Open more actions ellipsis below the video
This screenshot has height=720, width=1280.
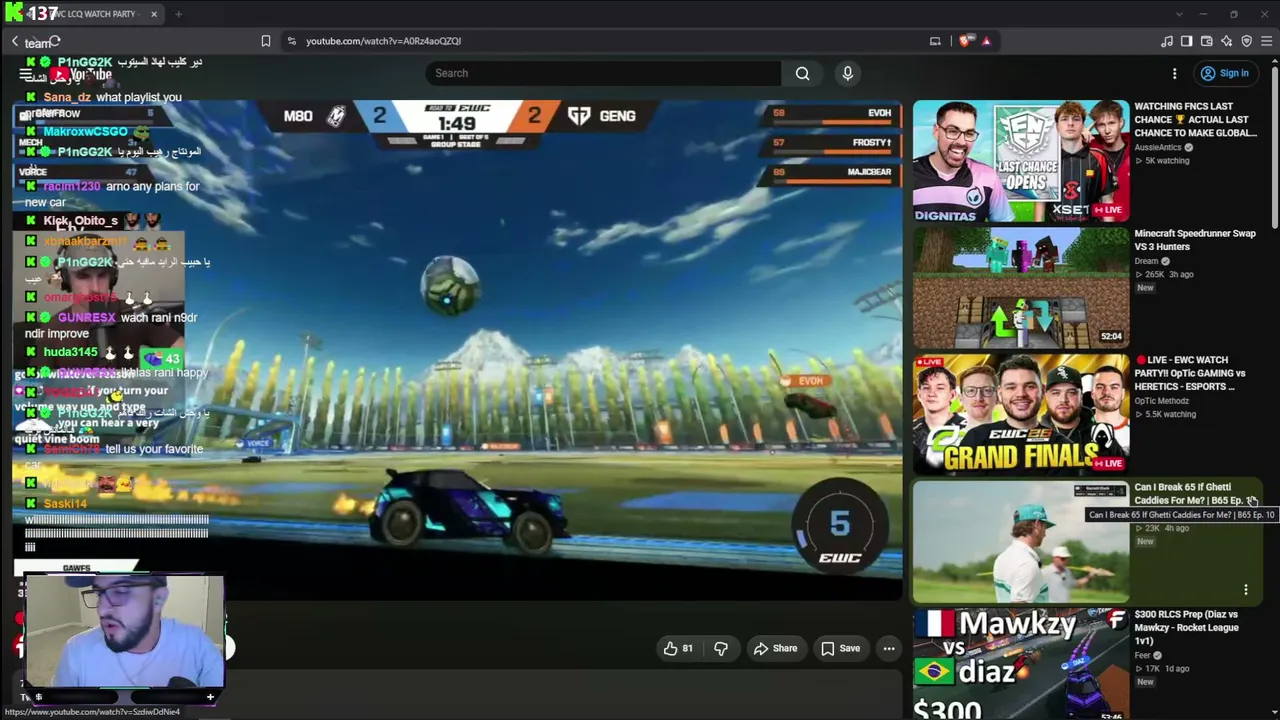888,648
